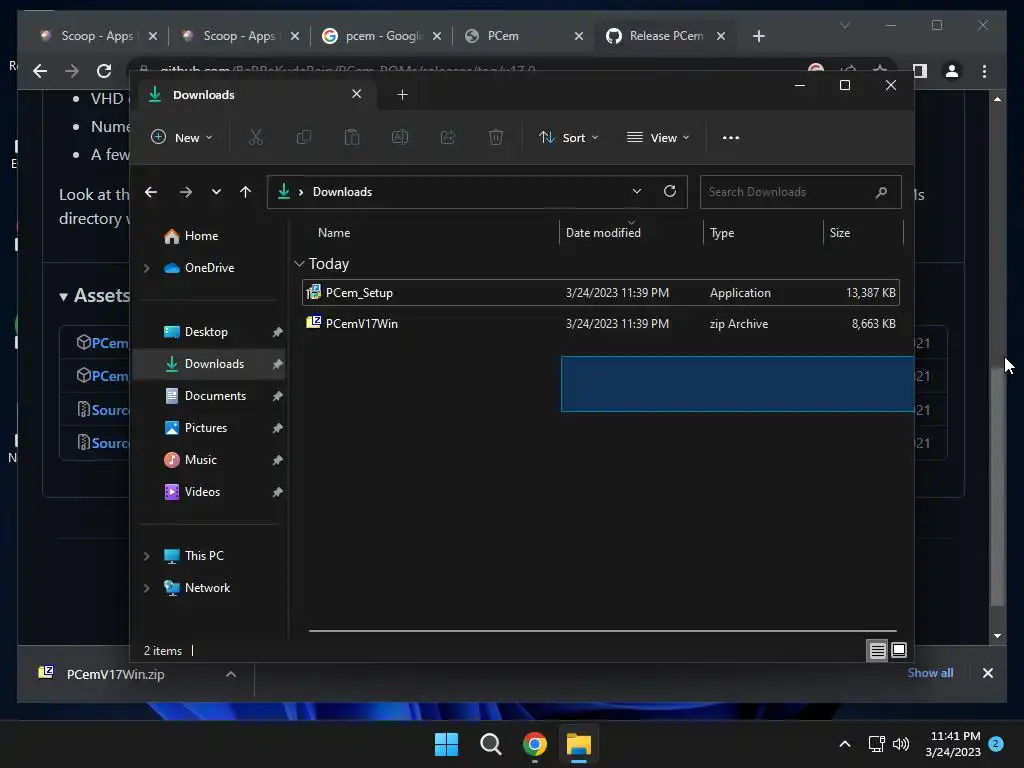Open Chrome profile avatar icon
This screenshot has width=1024, height=768.
tap(952, 71)
